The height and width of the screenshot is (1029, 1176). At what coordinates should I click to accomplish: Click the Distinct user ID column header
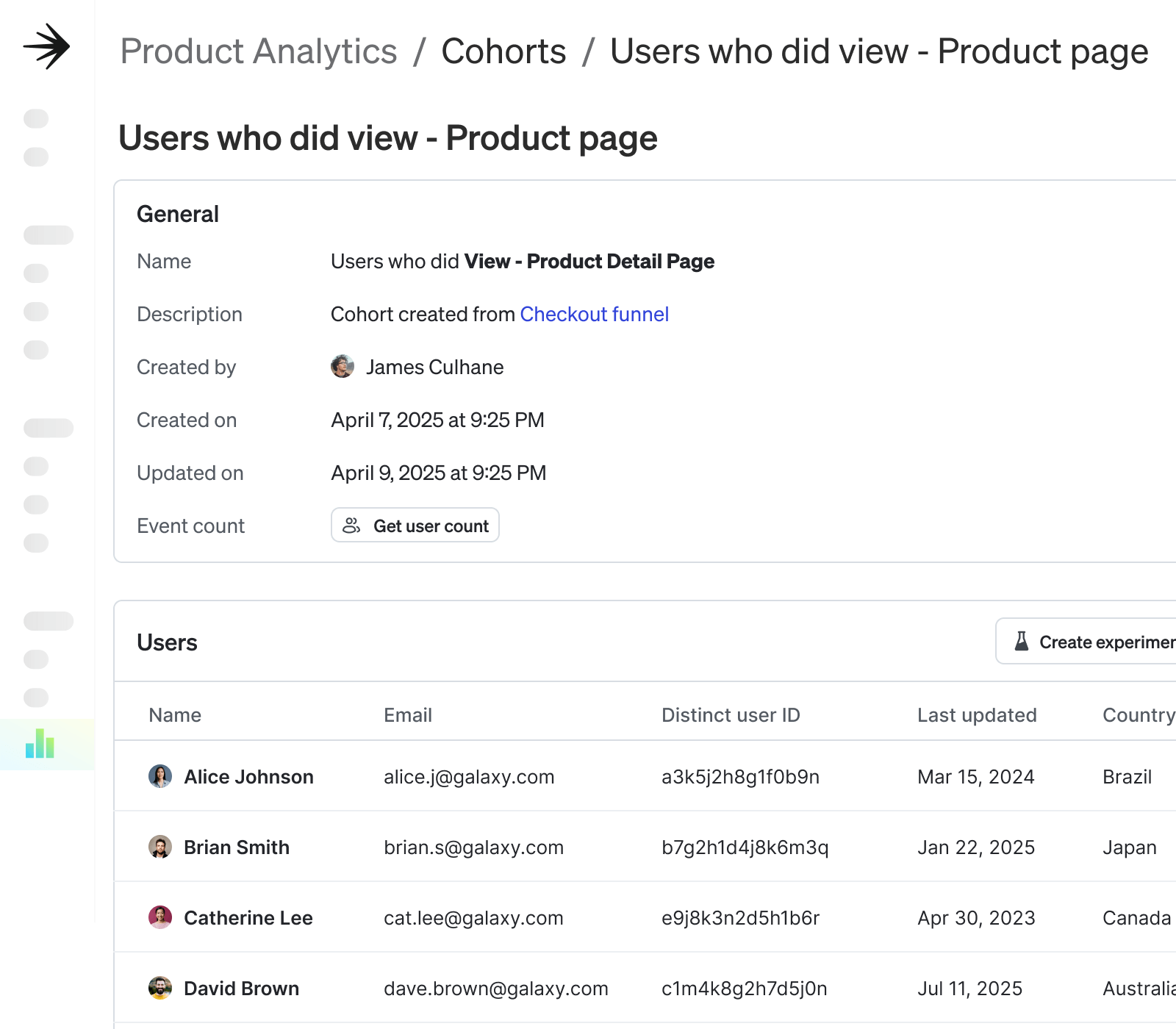point(730,715)
